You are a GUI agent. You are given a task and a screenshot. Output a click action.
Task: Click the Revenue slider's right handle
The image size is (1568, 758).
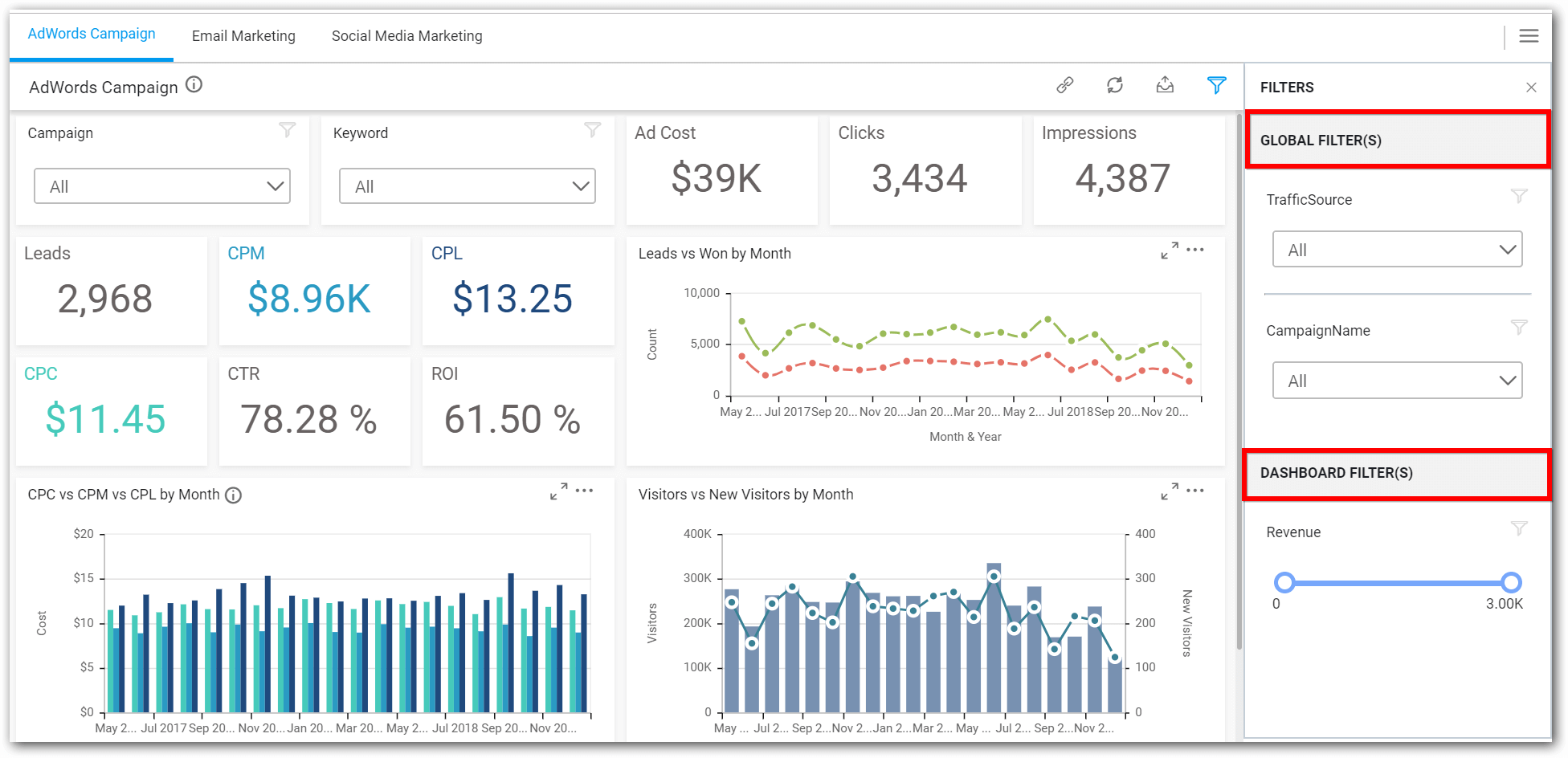[x=1511, y=582]
